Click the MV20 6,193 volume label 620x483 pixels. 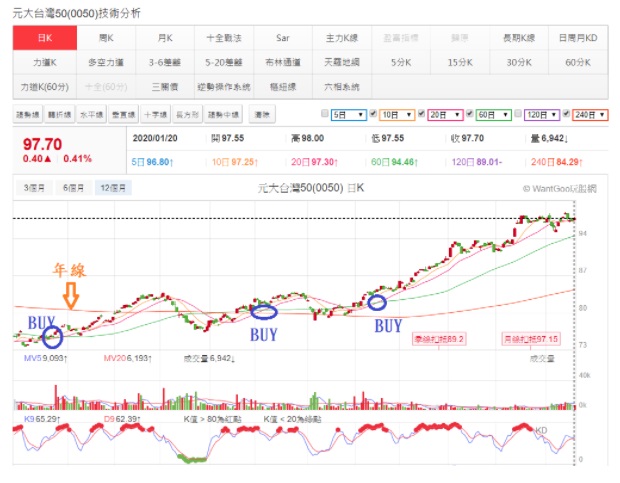[x=128, y=358]
